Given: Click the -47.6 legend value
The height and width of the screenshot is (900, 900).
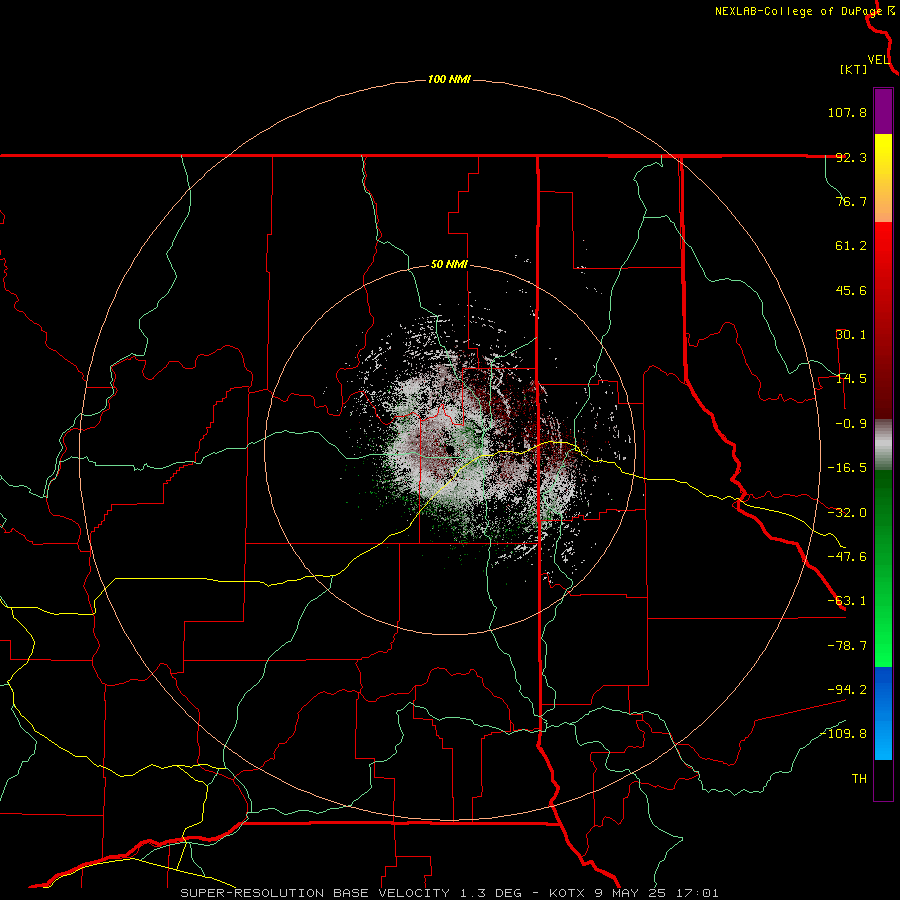Looking at the screenshot, I should coord(847,557).
